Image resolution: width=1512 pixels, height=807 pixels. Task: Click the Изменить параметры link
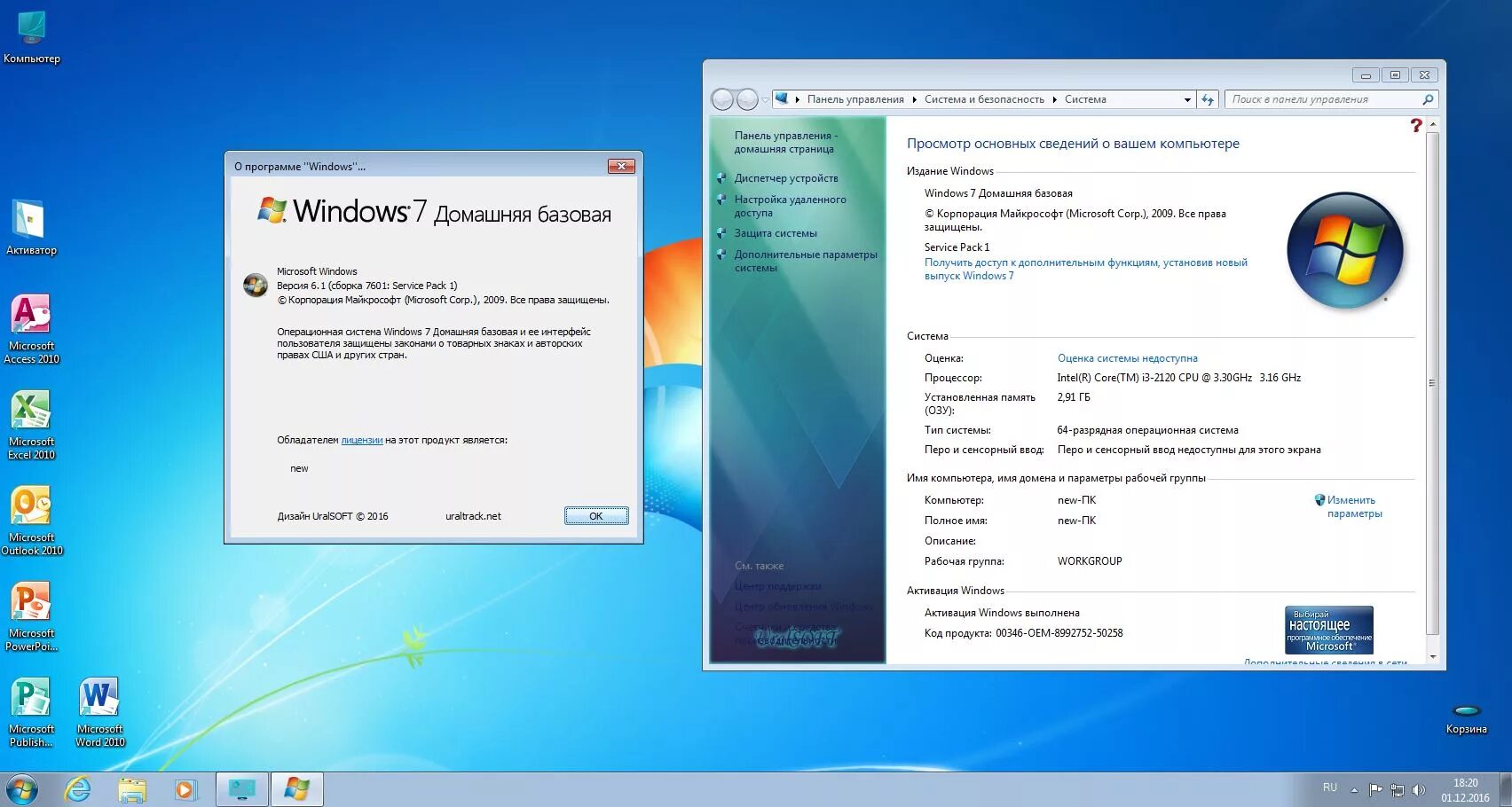coord(1354,506)
